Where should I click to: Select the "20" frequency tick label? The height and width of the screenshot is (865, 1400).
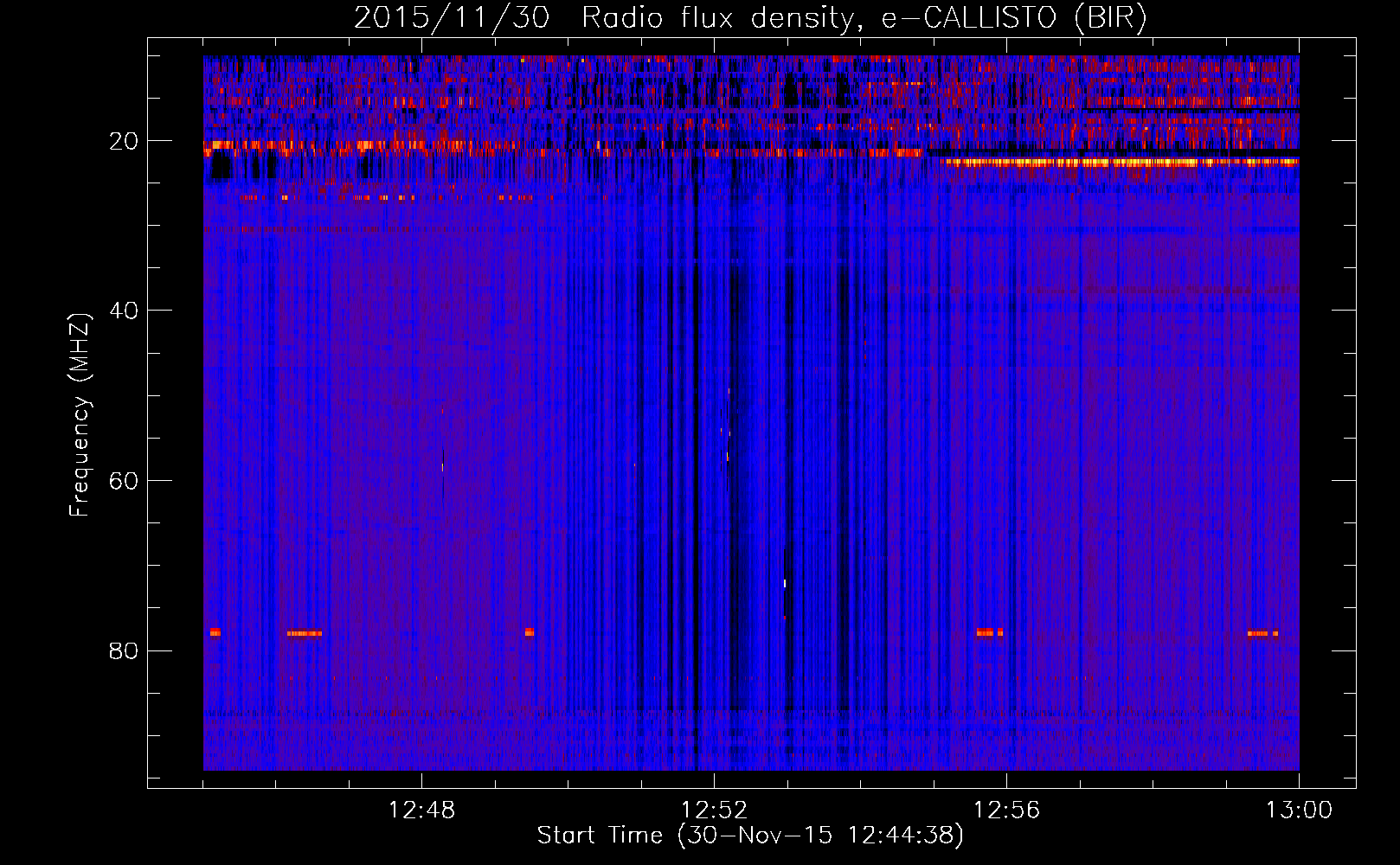pyautogui.click(x=125, y=140)
